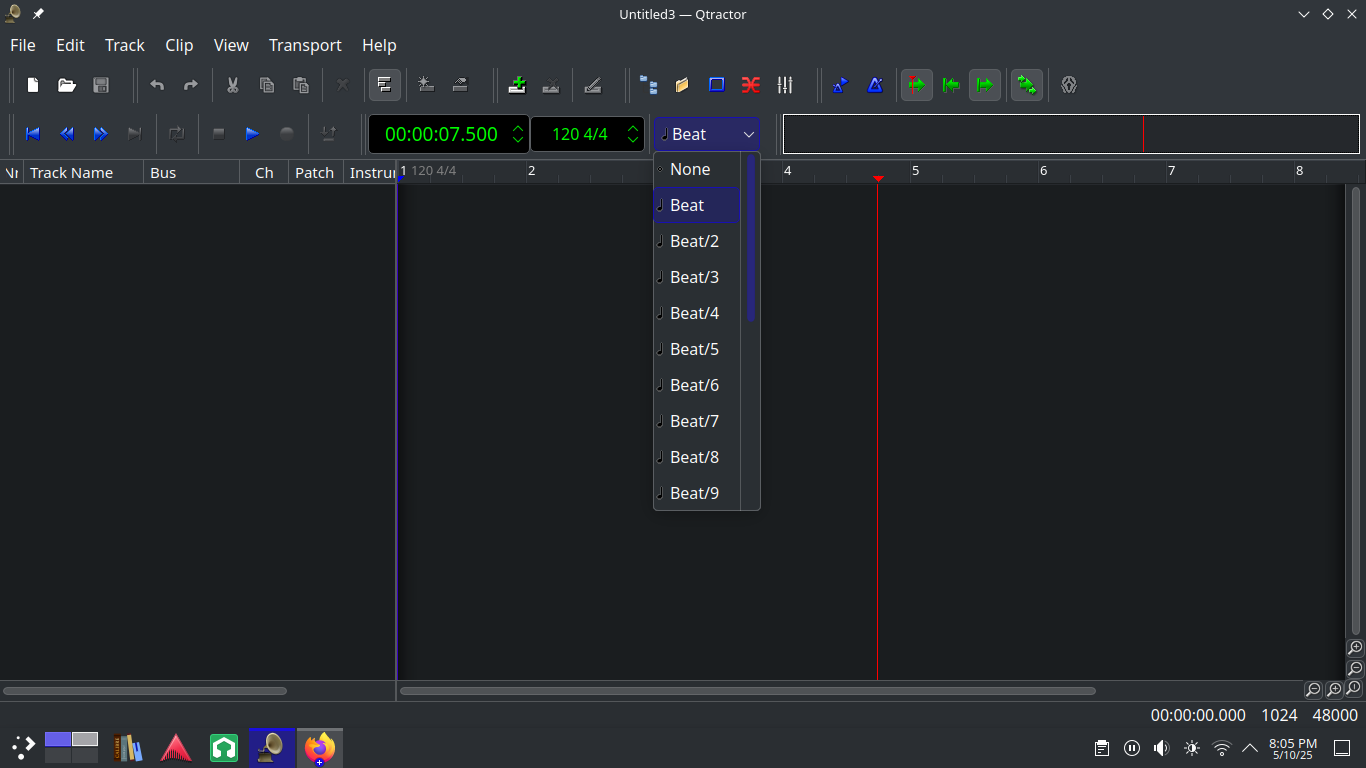Toggle auto-monitor blue icon
The image size is (1366, 768).
[841, 85]
